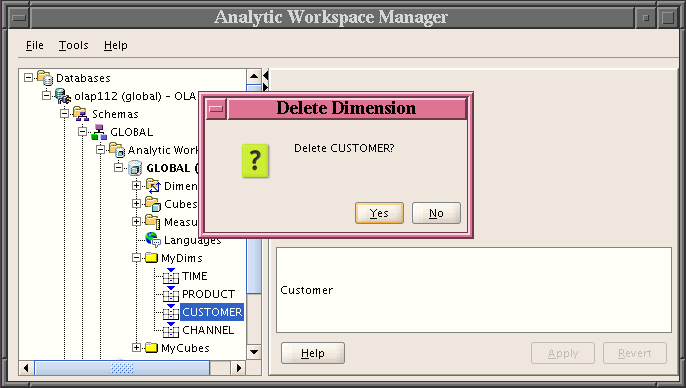Select the olap112 database connection icon
This screenshot has width=686, height=388.
click(63, 96)
